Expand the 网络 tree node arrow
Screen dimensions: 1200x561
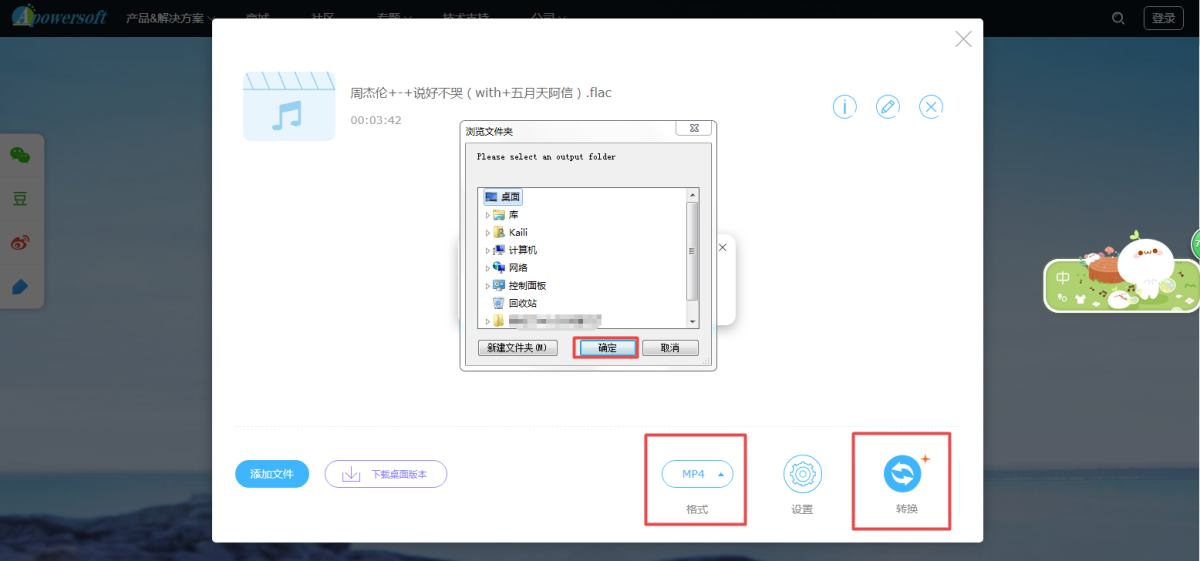coord(488,268)
